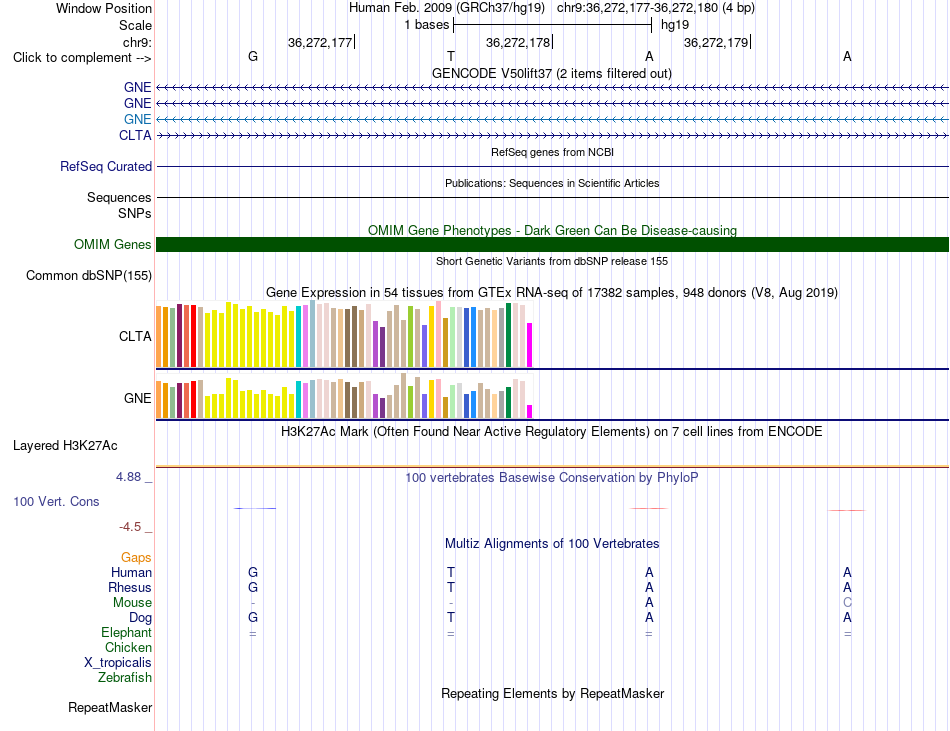Click the magenta bar in CLTA expression chart
Image resolution: width=950 pixels, height=731 pixels.
[530, 345]
